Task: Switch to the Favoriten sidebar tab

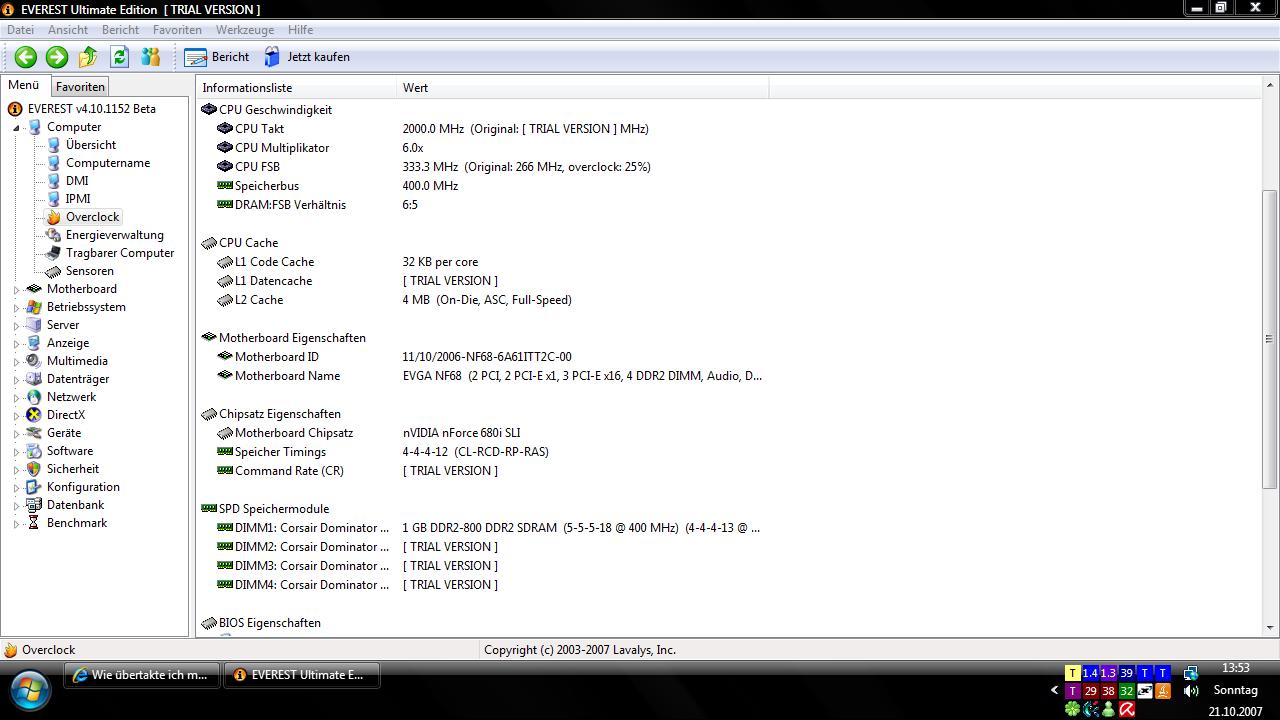Action: [x=80, y=87]
